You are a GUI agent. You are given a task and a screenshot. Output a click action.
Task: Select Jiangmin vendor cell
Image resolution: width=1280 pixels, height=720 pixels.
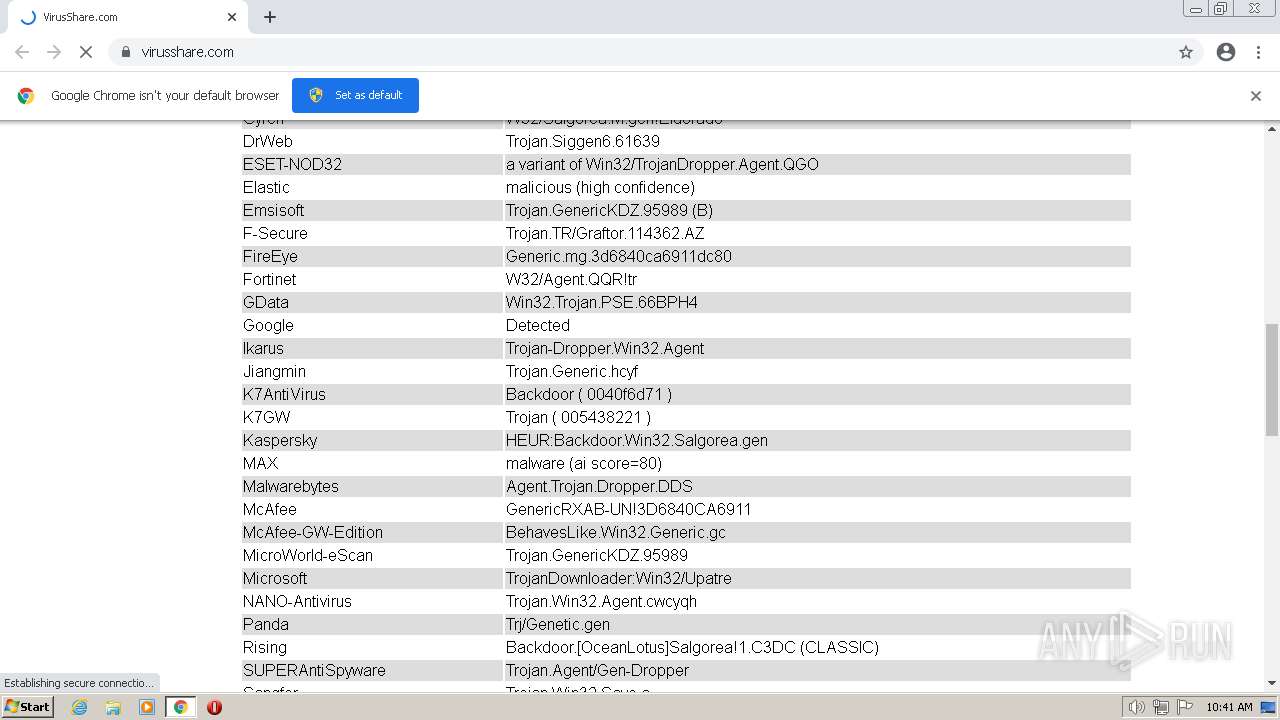pyautogui.click(x=371, y=371)
